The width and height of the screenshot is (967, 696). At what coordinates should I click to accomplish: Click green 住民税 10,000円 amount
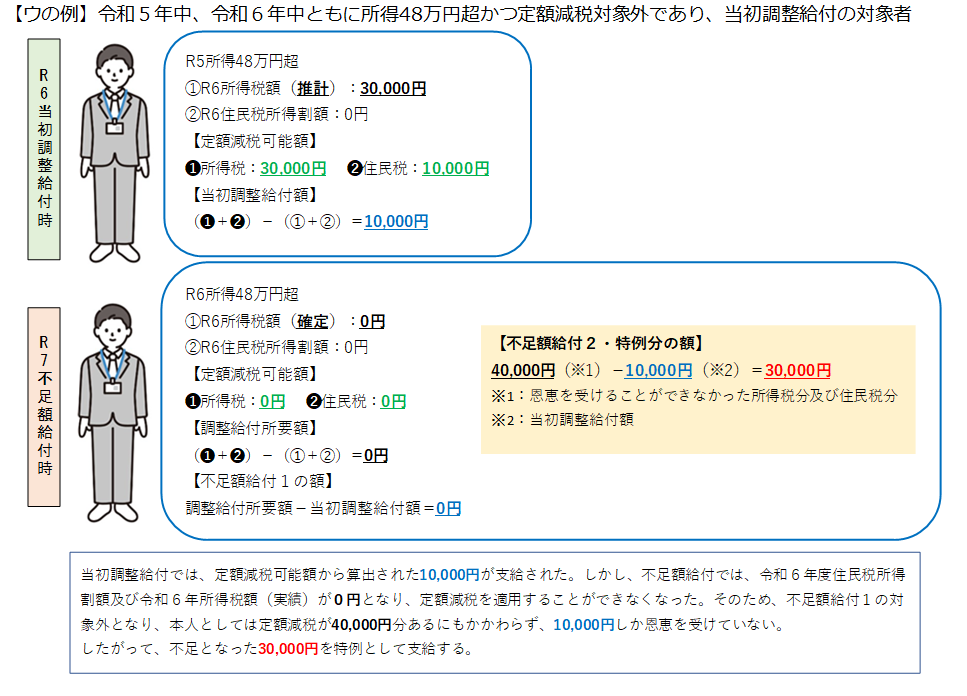pyautogui.click(x=456, y=168)
